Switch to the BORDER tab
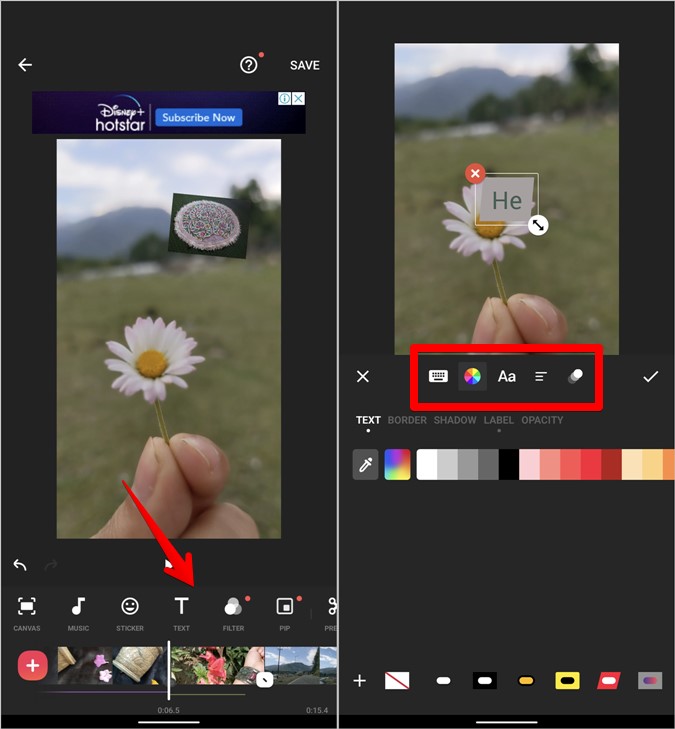 point(407,421)
